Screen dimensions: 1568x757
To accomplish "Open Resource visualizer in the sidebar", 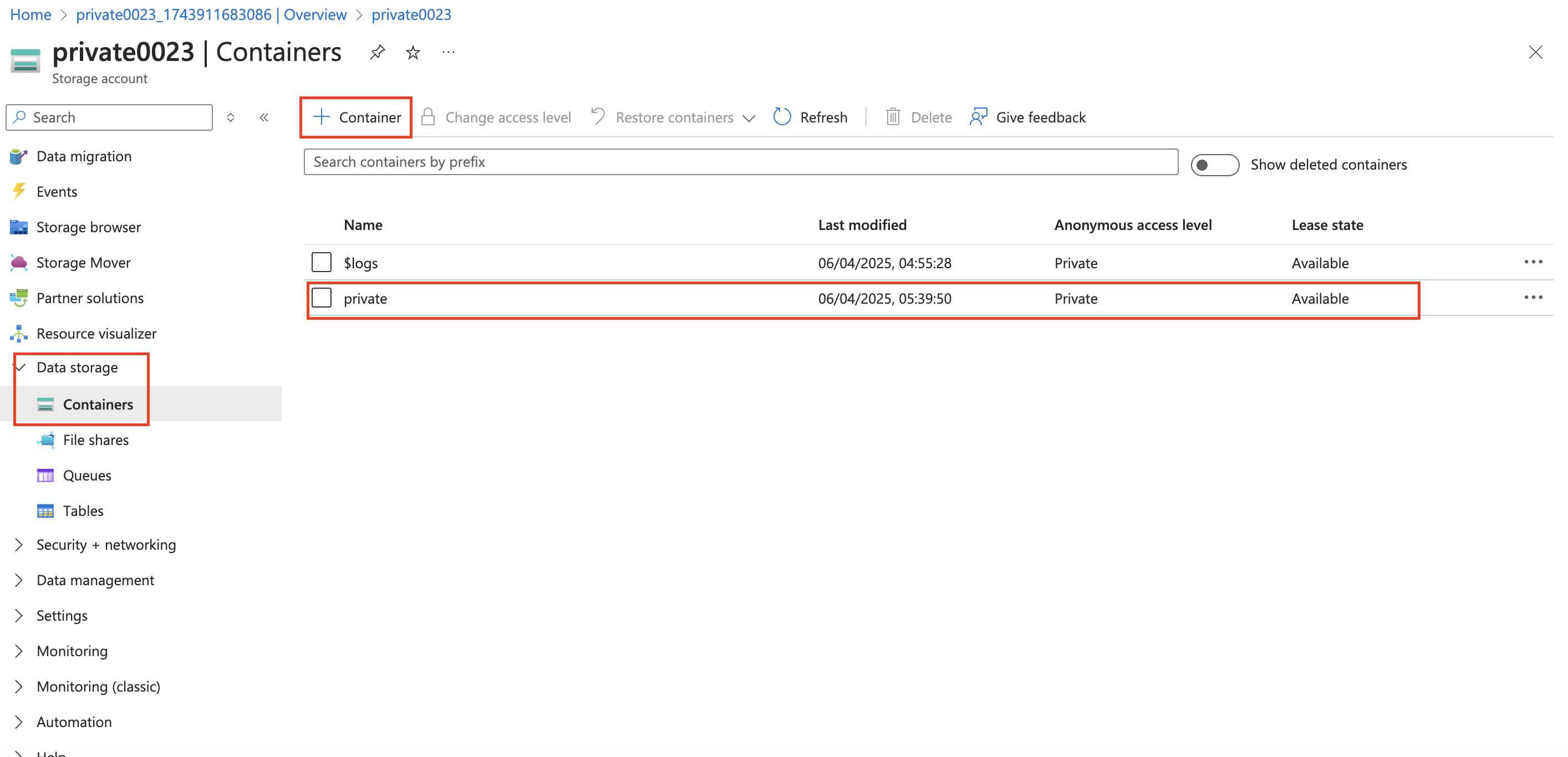I will click(x=96, y=333).
